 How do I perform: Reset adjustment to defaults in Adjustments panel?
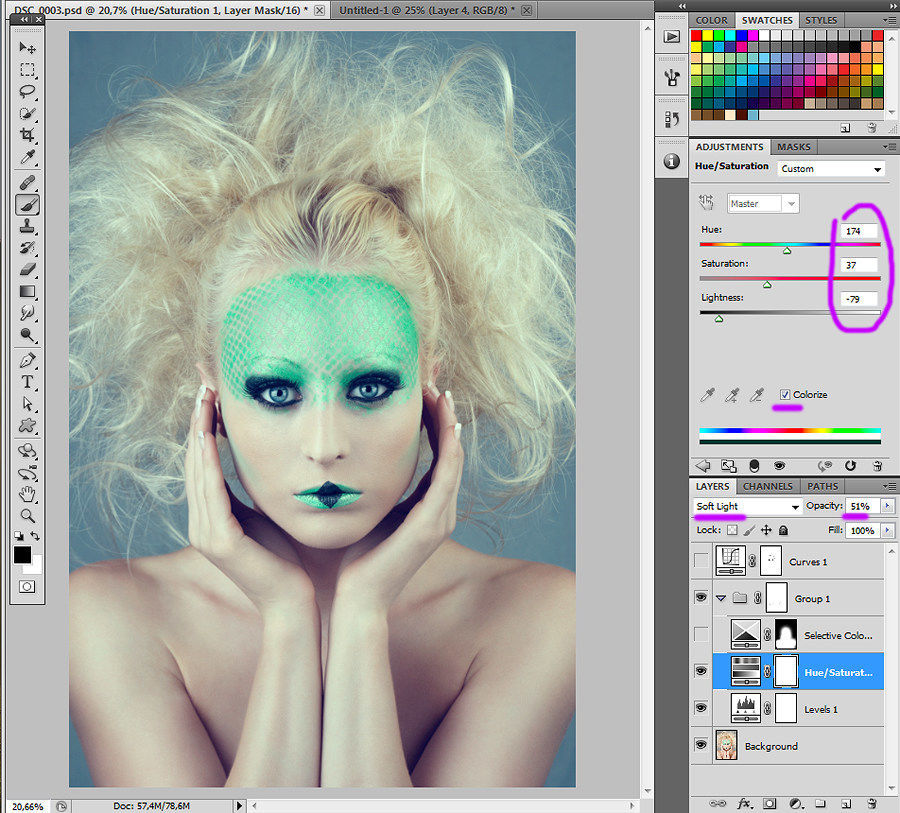(x=851, y=466)
